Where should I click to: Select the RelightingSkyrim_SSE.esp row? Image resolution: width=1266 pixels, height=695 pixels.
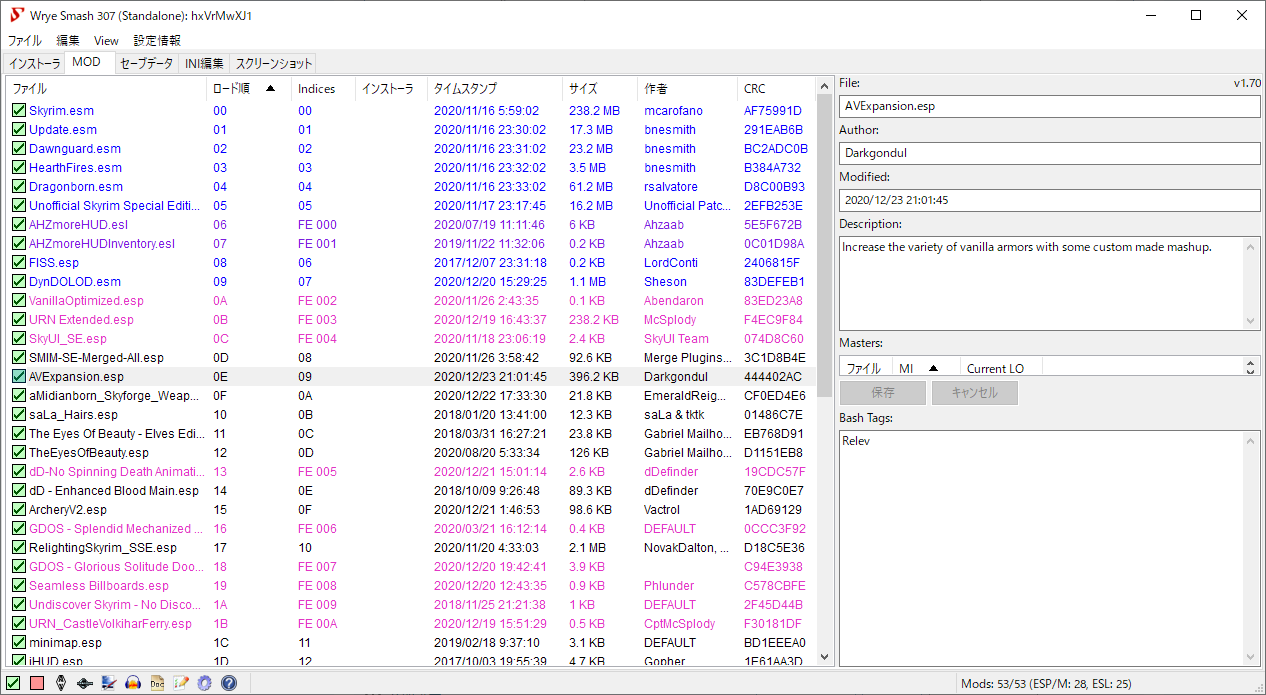click(411, 548)
